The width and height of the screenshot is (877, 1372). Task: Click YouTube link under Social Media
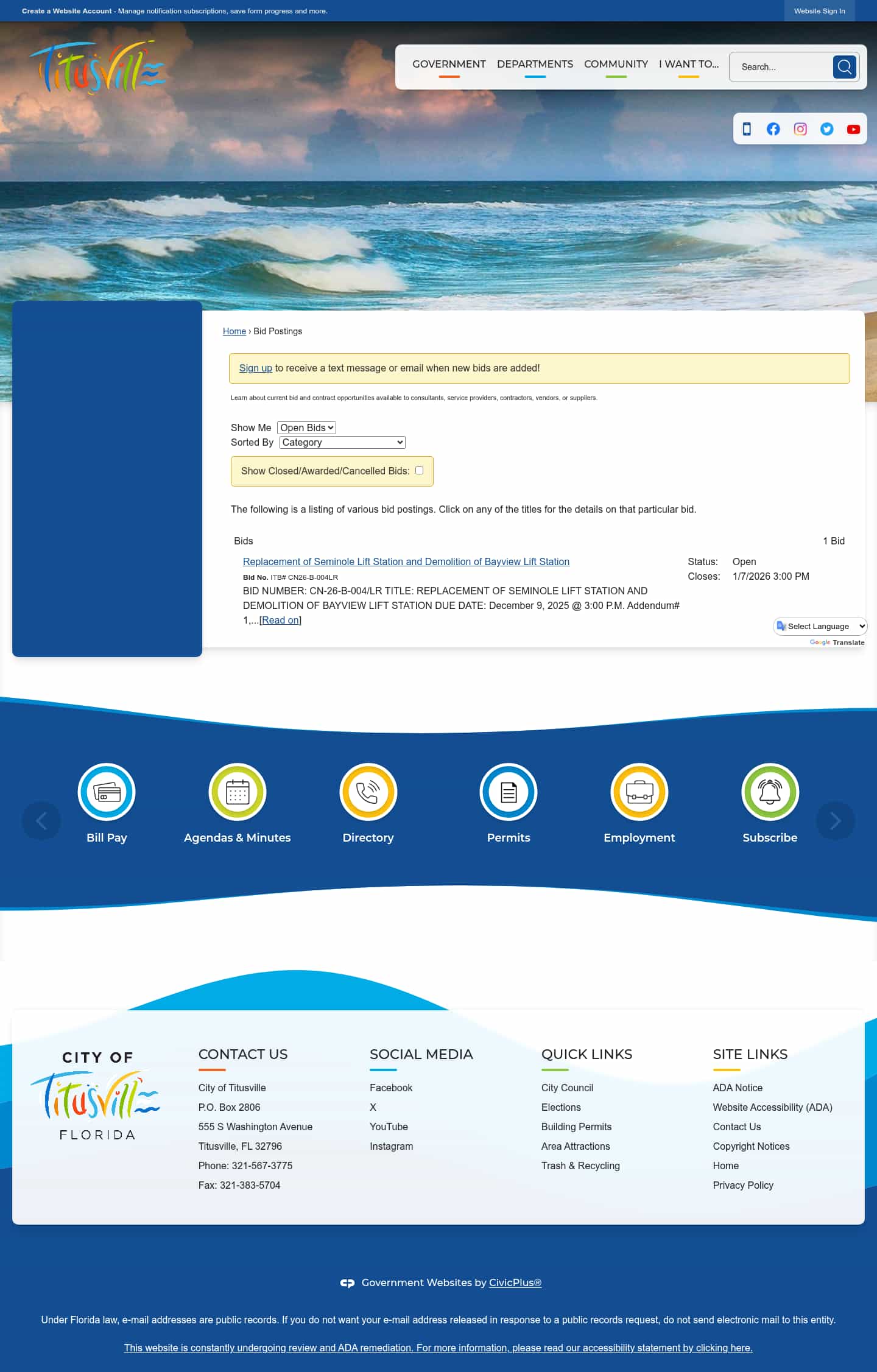(389, 1127)
